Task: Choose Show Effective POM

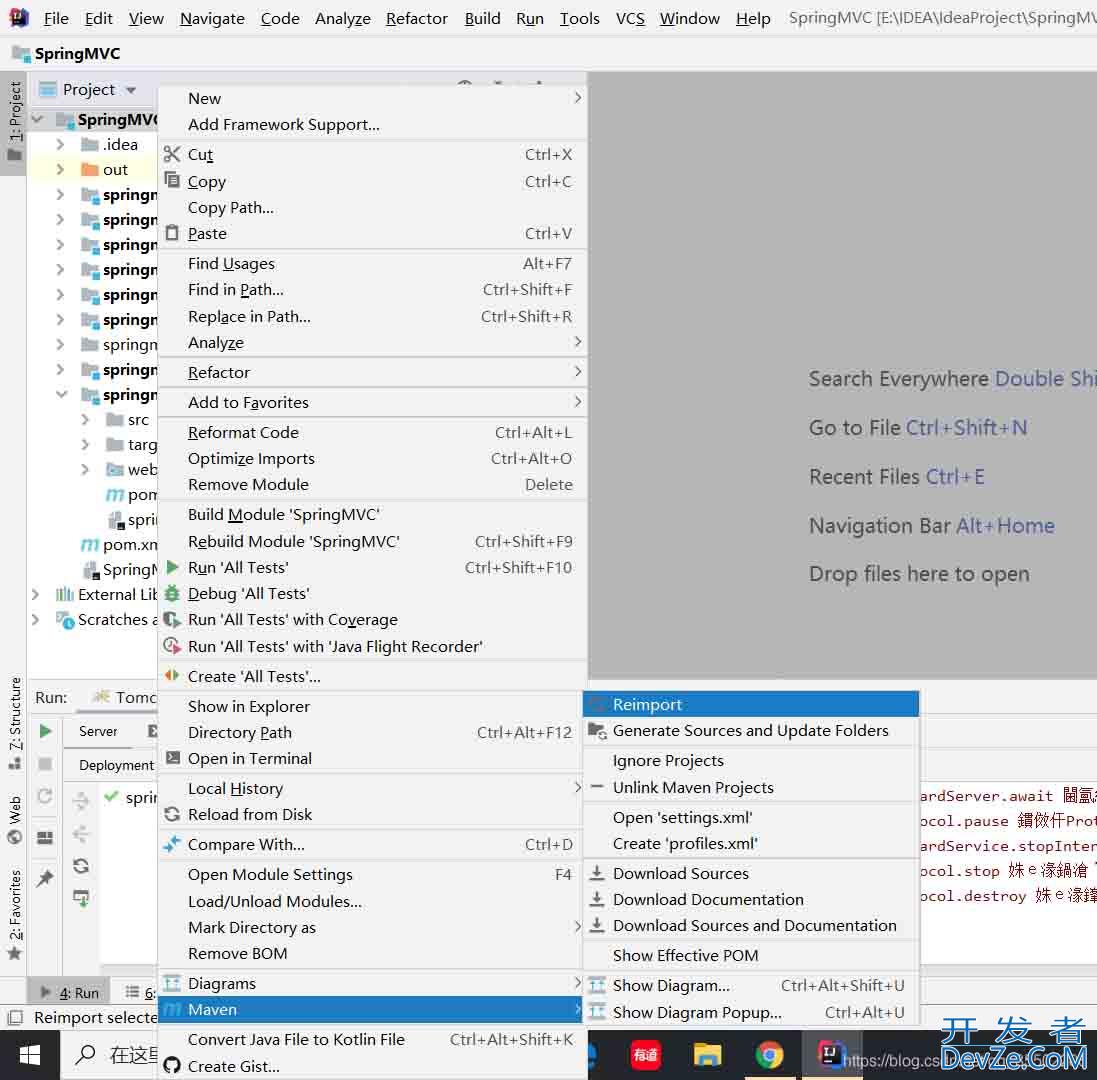Action: pos(751,955)
